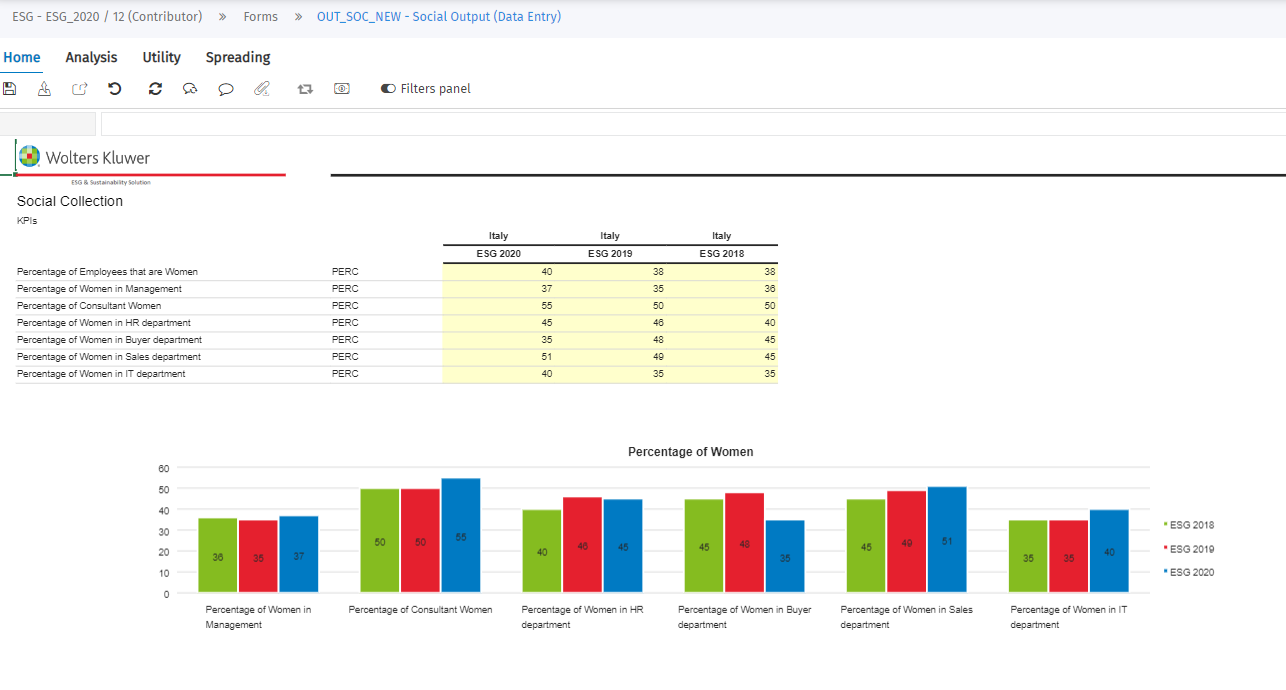Image resolution: width=1286 pixels, height=690 pixels.
Task: Click the submit workflow icon
Action: pos(44,88)
